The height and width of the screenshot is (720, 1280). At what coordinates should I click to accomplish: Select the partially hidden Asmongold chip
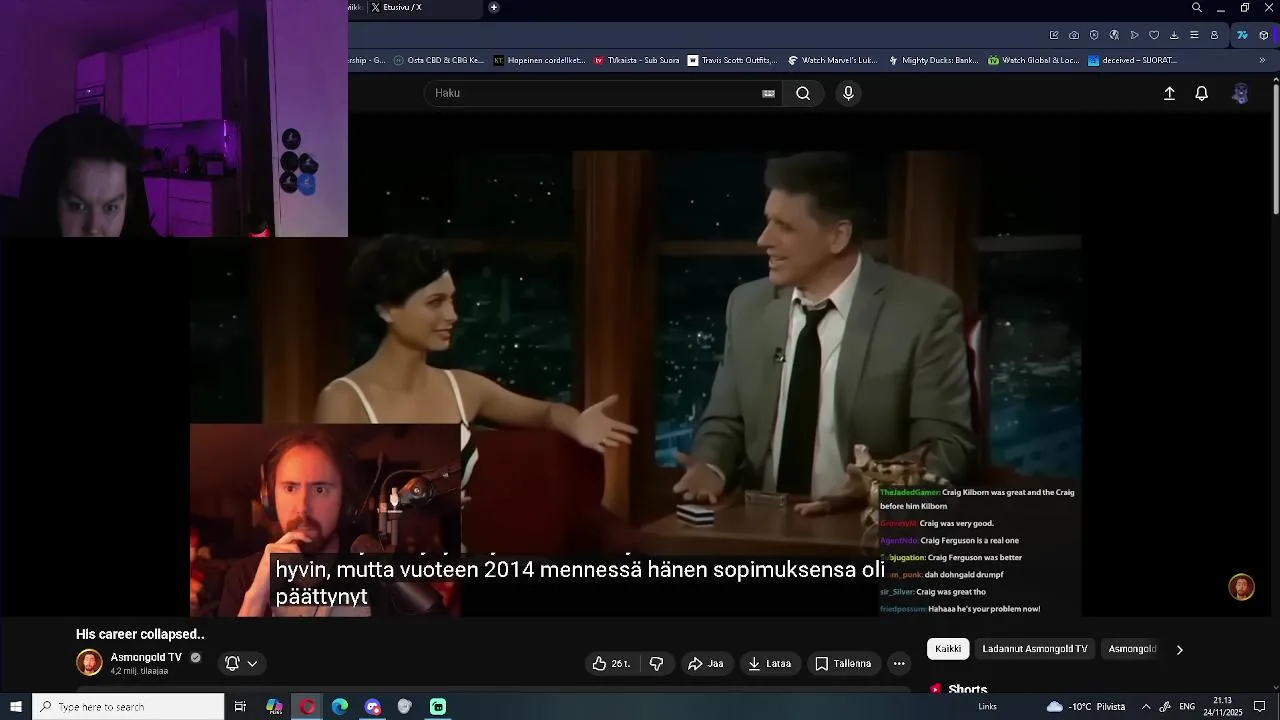click(x=1132, y=649)
